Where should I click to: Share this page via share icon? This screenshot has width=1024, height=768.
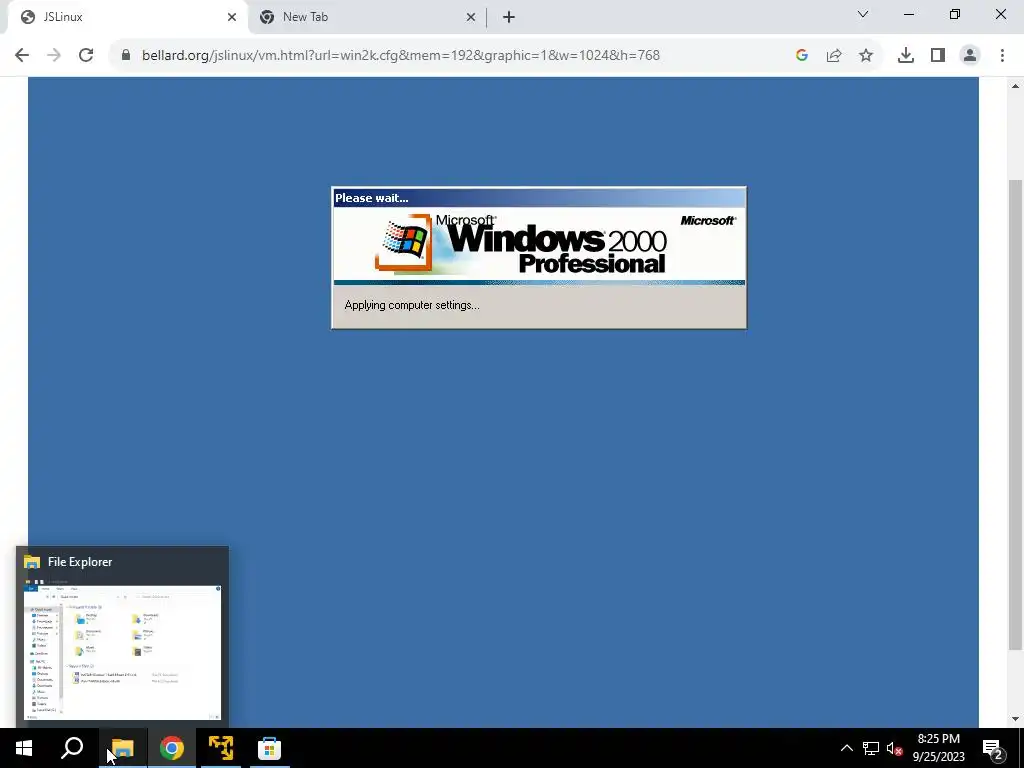pos(834,56)
